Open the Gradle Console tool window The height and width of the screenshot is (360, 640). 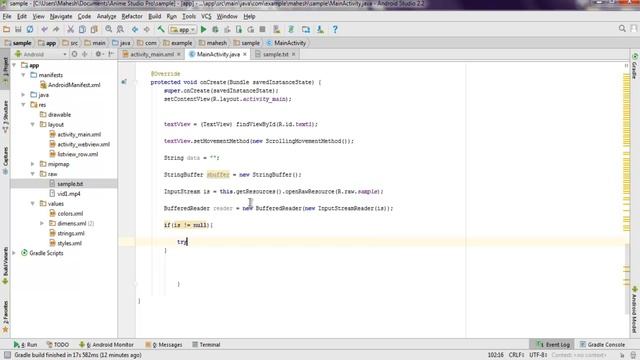(602, 344)
